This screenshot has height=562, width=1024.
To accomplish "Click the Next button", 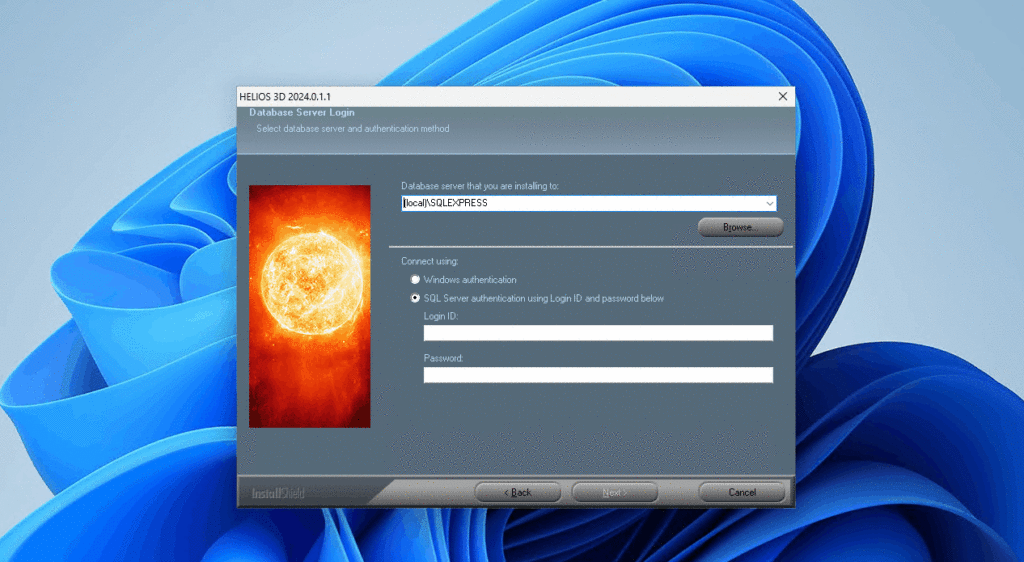I will point(615,492).
